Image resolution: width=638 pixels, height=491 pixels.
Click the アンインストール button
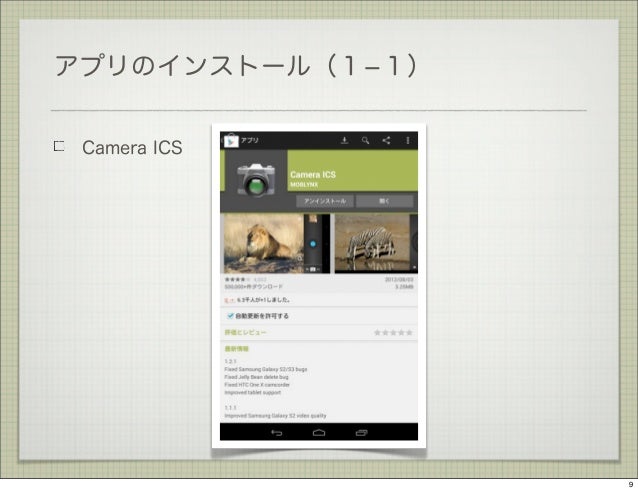pyautogui.click(x=325, y=201)
